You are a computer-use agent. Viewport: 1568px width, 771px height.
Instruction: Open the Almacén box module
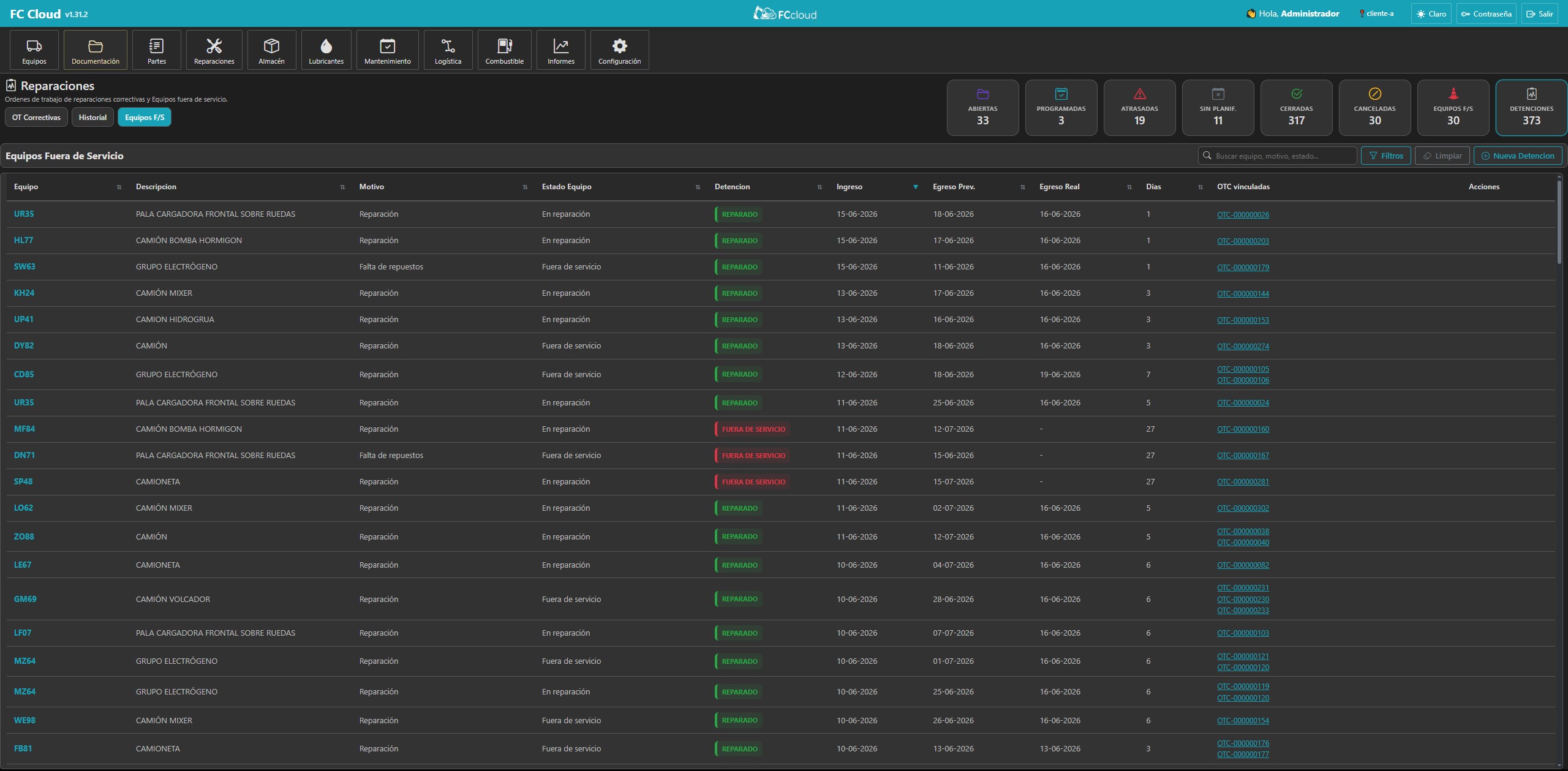click(x=271, y=50)
